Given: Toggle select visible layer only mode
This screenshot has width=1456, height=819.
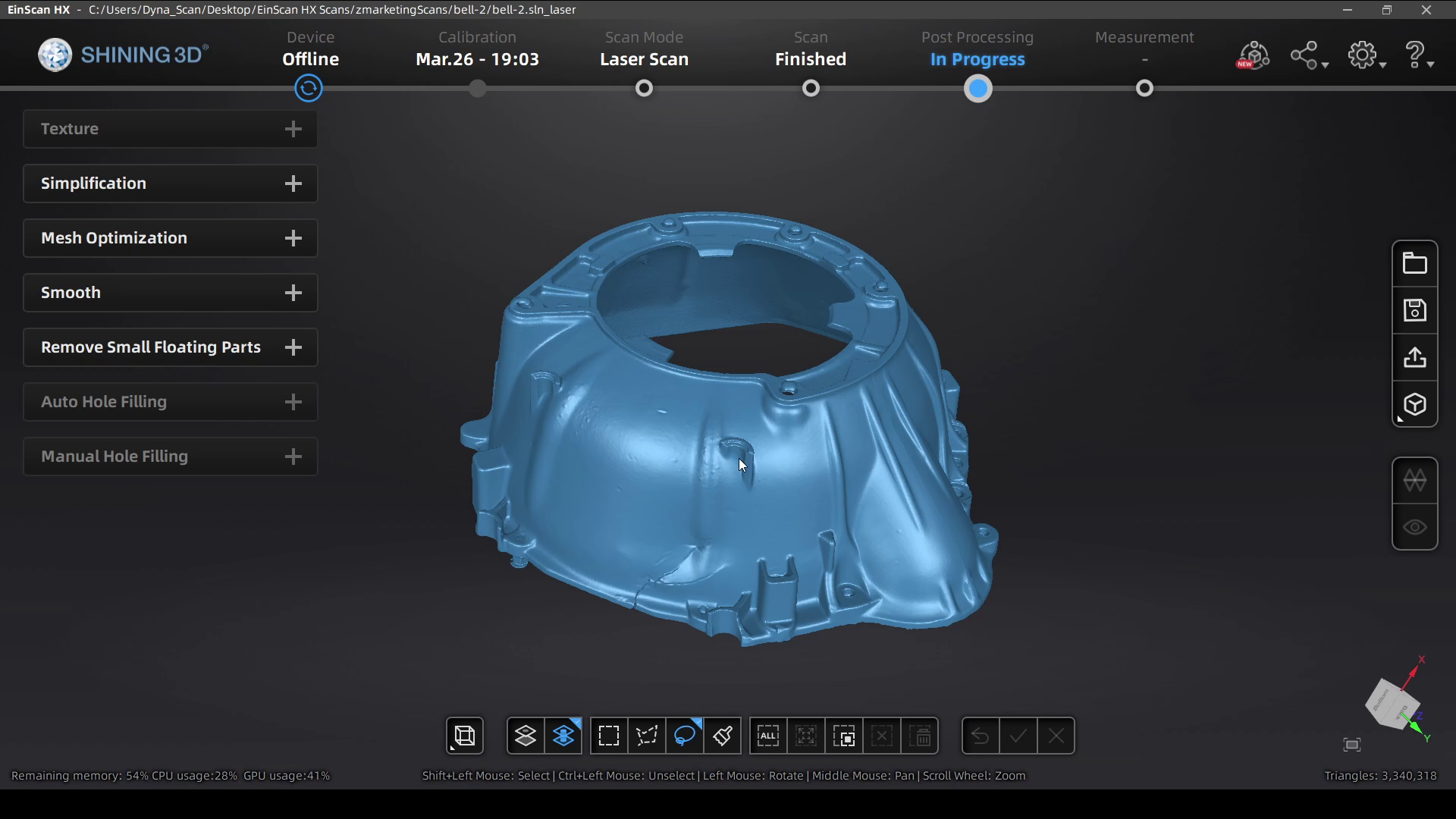Looking at the screenshot, I should (x=526, y=736).
